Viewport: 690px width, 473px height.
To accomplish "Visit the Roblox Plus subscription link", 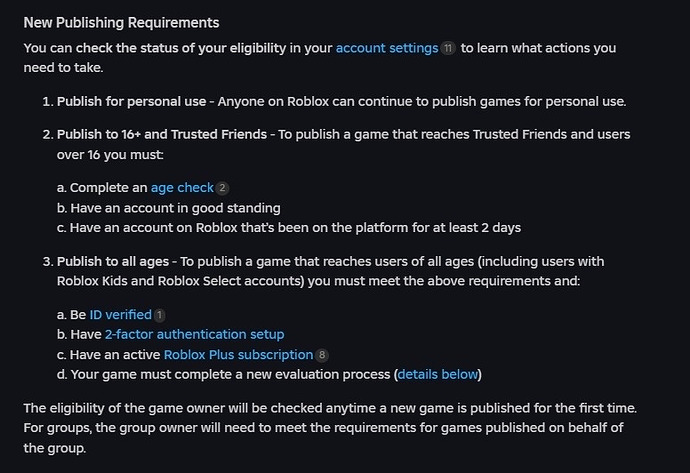I will [239, 355].
